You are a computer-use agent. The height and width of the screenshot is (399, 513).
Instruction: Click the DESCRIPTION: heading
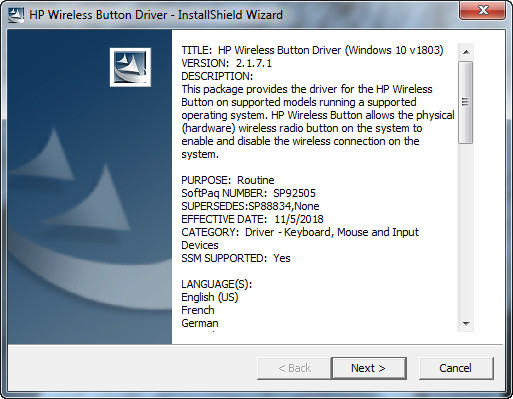click(x=217, y=76)
